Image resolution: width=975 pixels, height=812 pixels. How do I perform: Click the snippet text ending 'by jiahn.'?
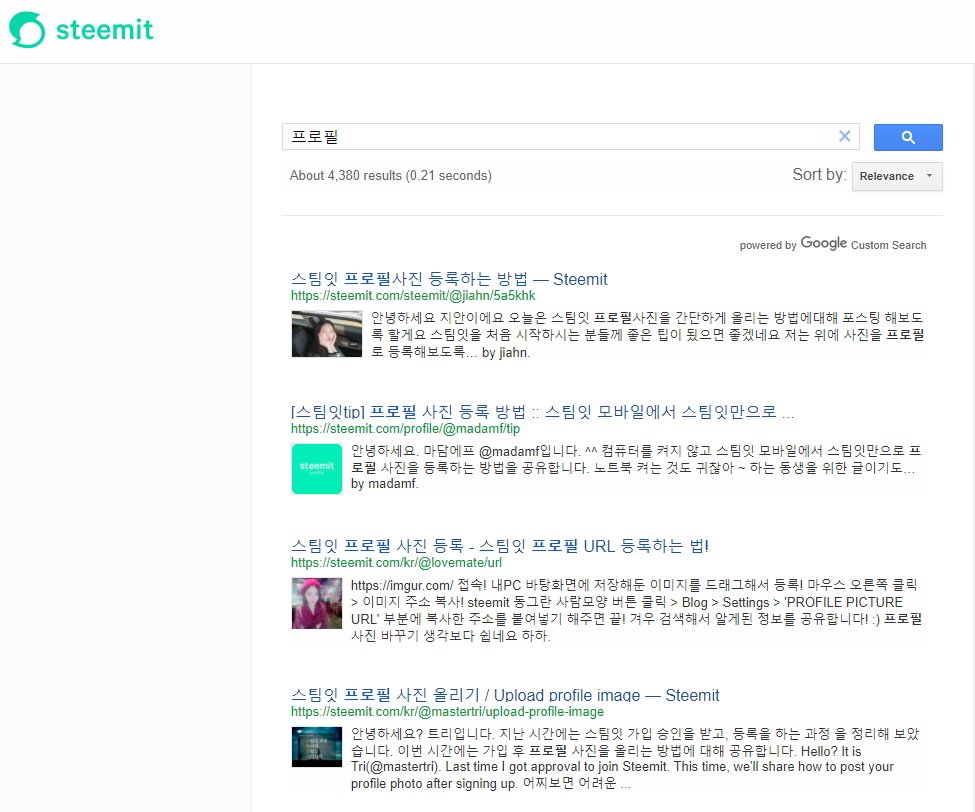point(647,335)
